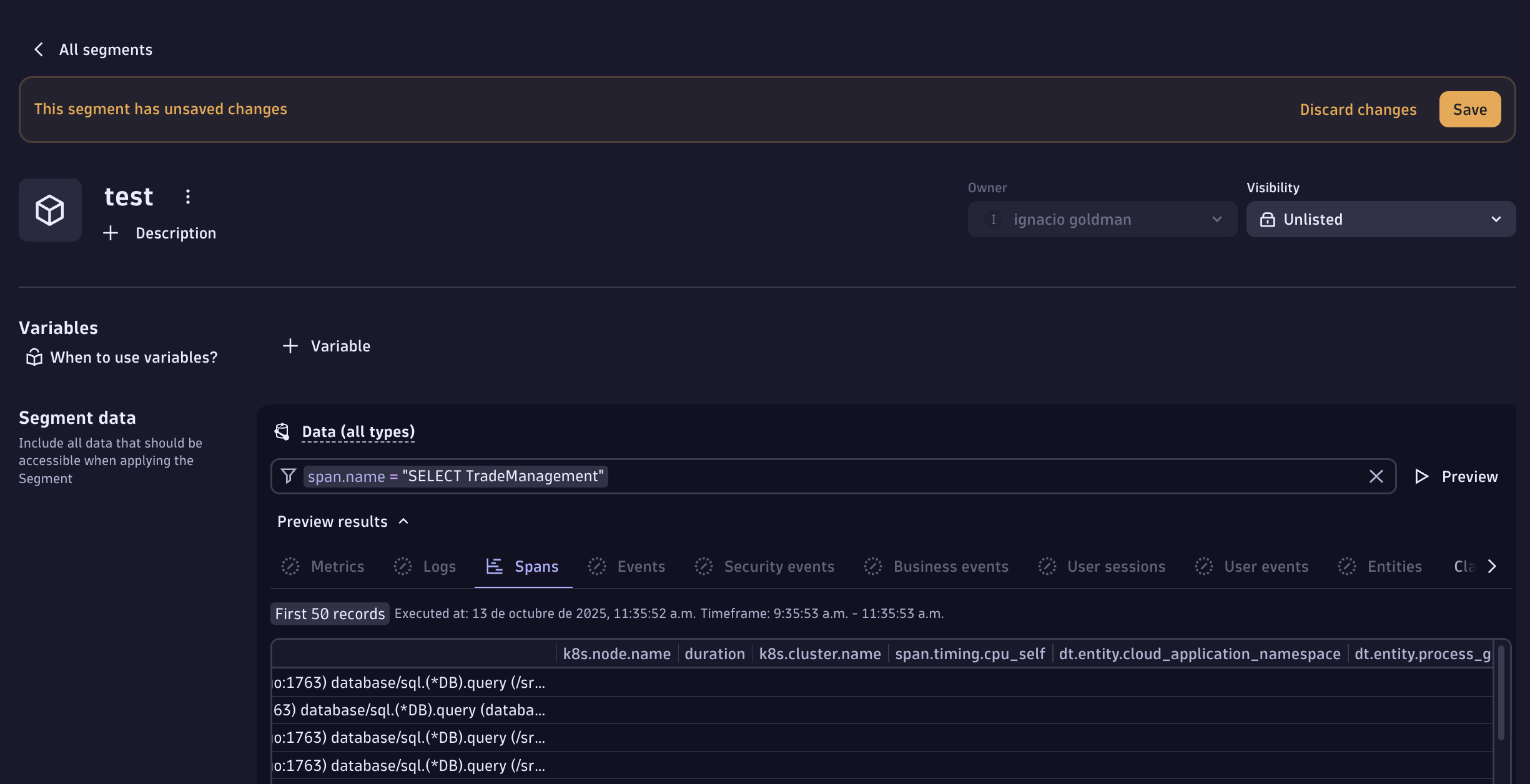Switch to the Business events tab
The width and height of the screenshot is (1530, 784).
(x=936, y=566)
